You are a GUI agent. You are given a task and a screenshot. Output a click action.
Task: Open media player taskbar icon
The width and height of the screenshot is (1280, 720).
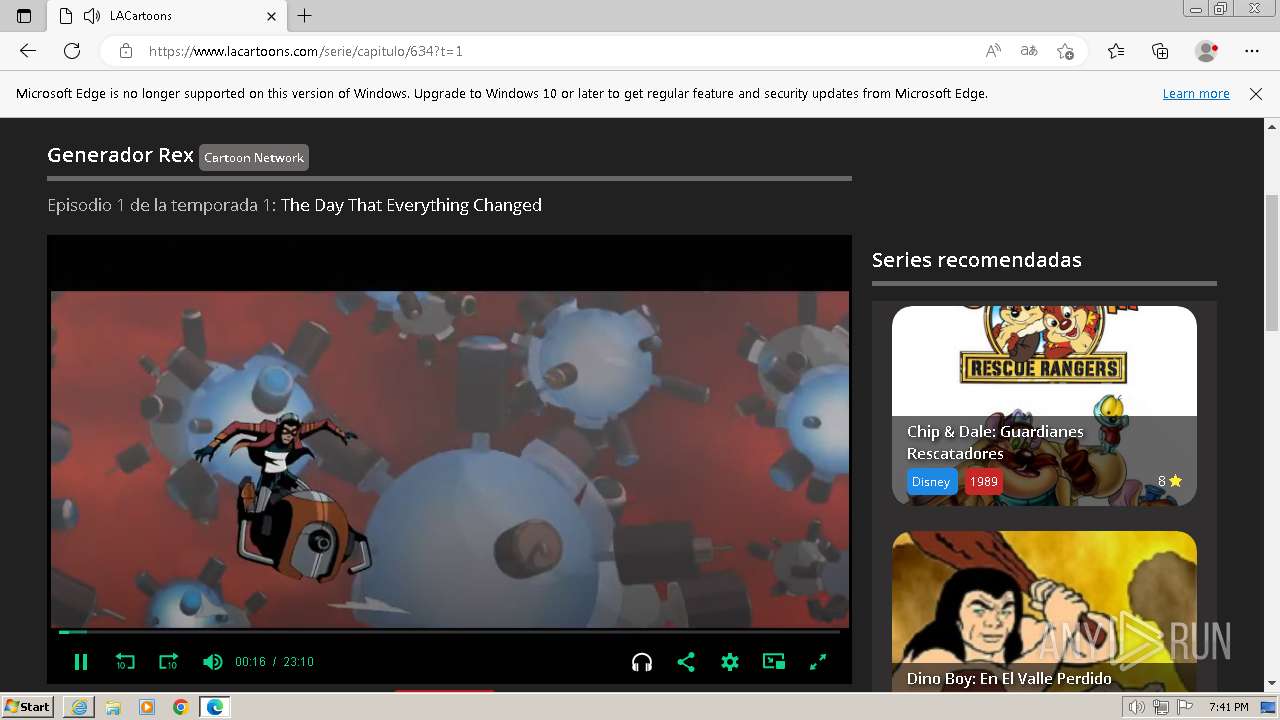(x=147, y=707)
